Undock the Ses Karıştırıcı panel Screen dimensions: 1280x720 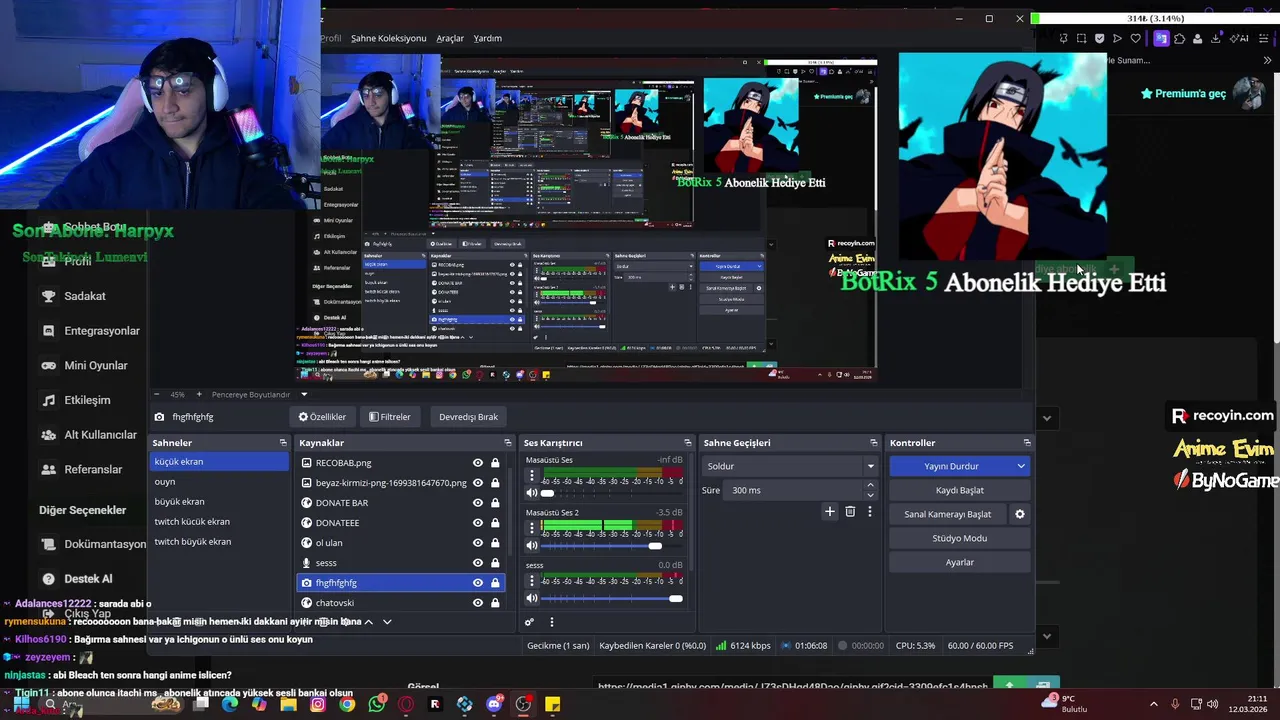687,443
